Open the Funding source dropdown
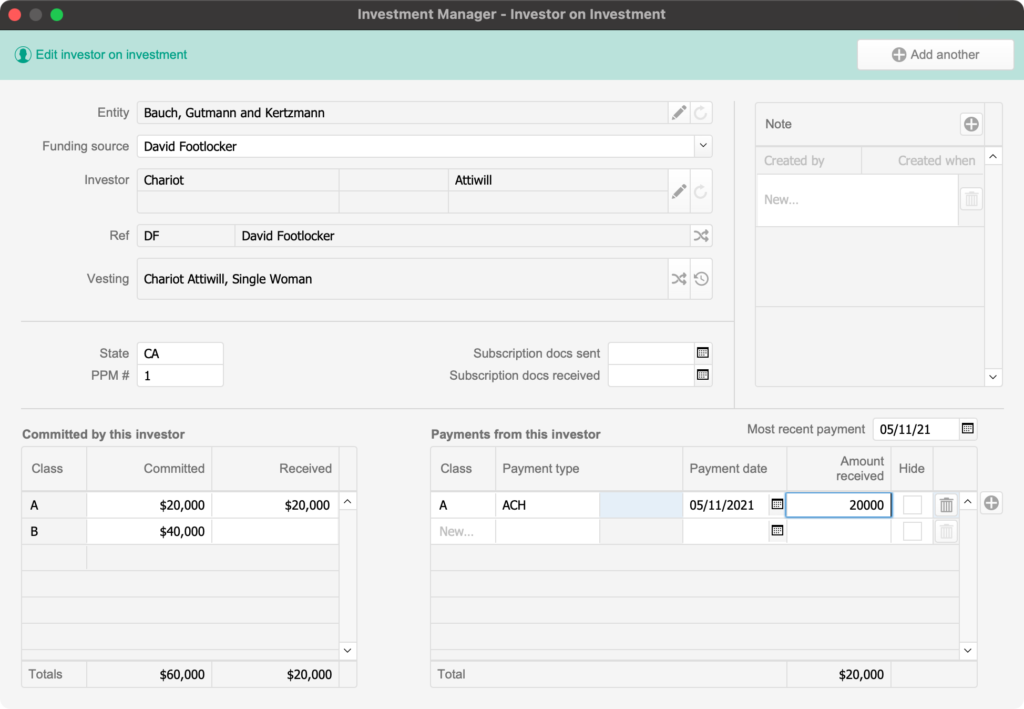The height and width of the screenshot is (709, 1024). click(703, 146)
